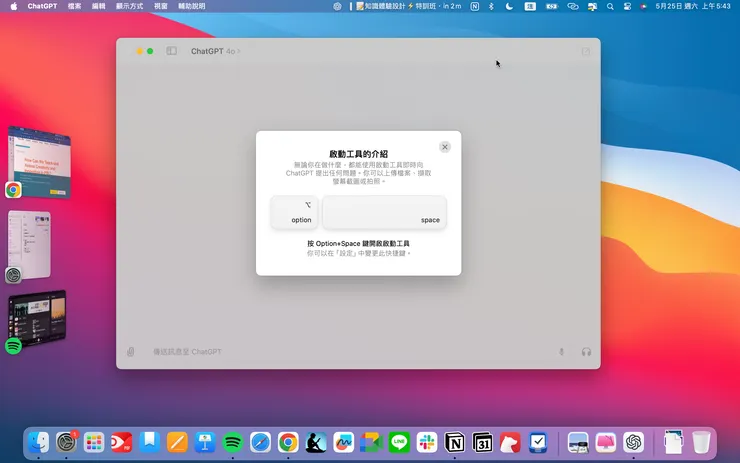Viewport: 740px width, 463px height.
Task: Click the option key illustration
Action: point(294,212)
